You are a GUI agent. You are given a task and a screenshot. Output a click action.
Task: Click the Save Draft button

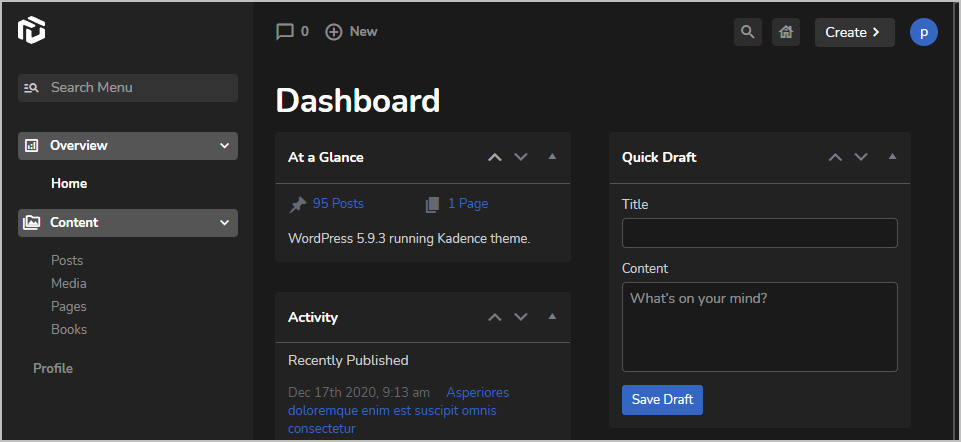[662, 400]
